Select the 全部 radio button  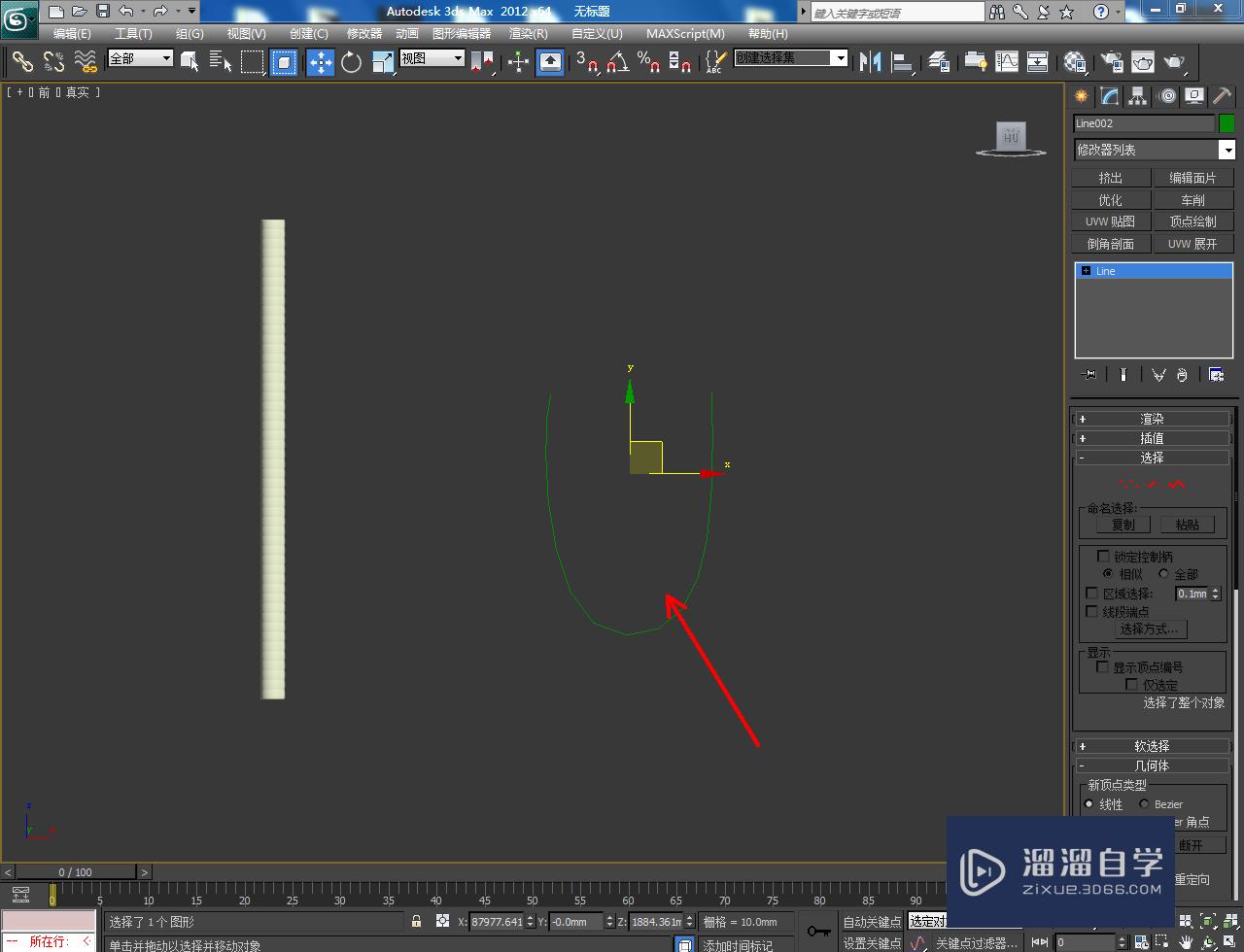pos(1163,574)
